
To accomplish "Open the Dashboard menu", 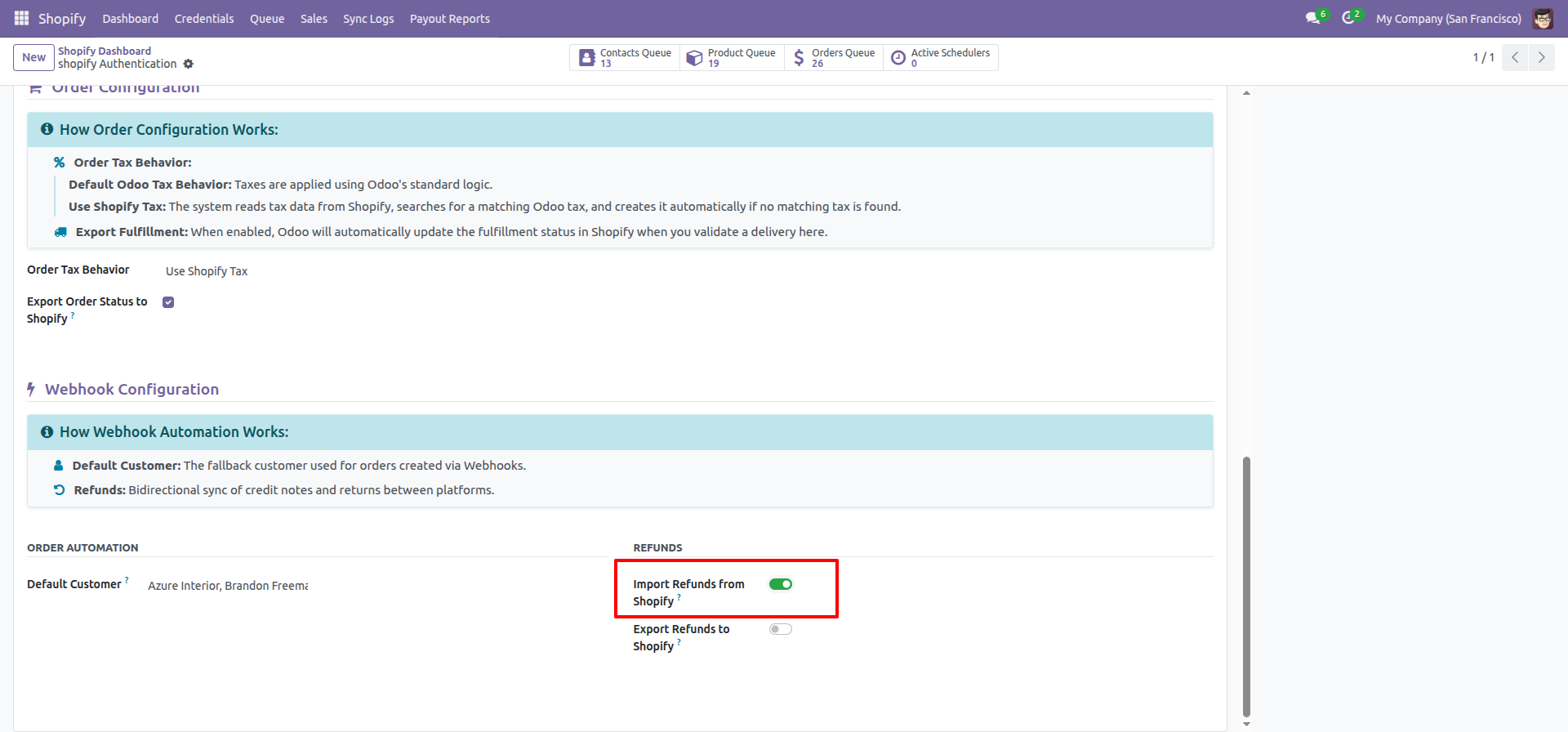I will pyautogui.click(x=131, y=18).
